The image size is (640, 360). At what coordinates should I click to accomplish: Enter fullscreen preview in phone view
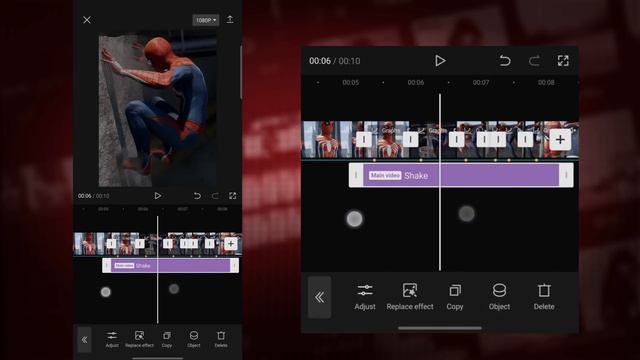[x=233, y=196]
